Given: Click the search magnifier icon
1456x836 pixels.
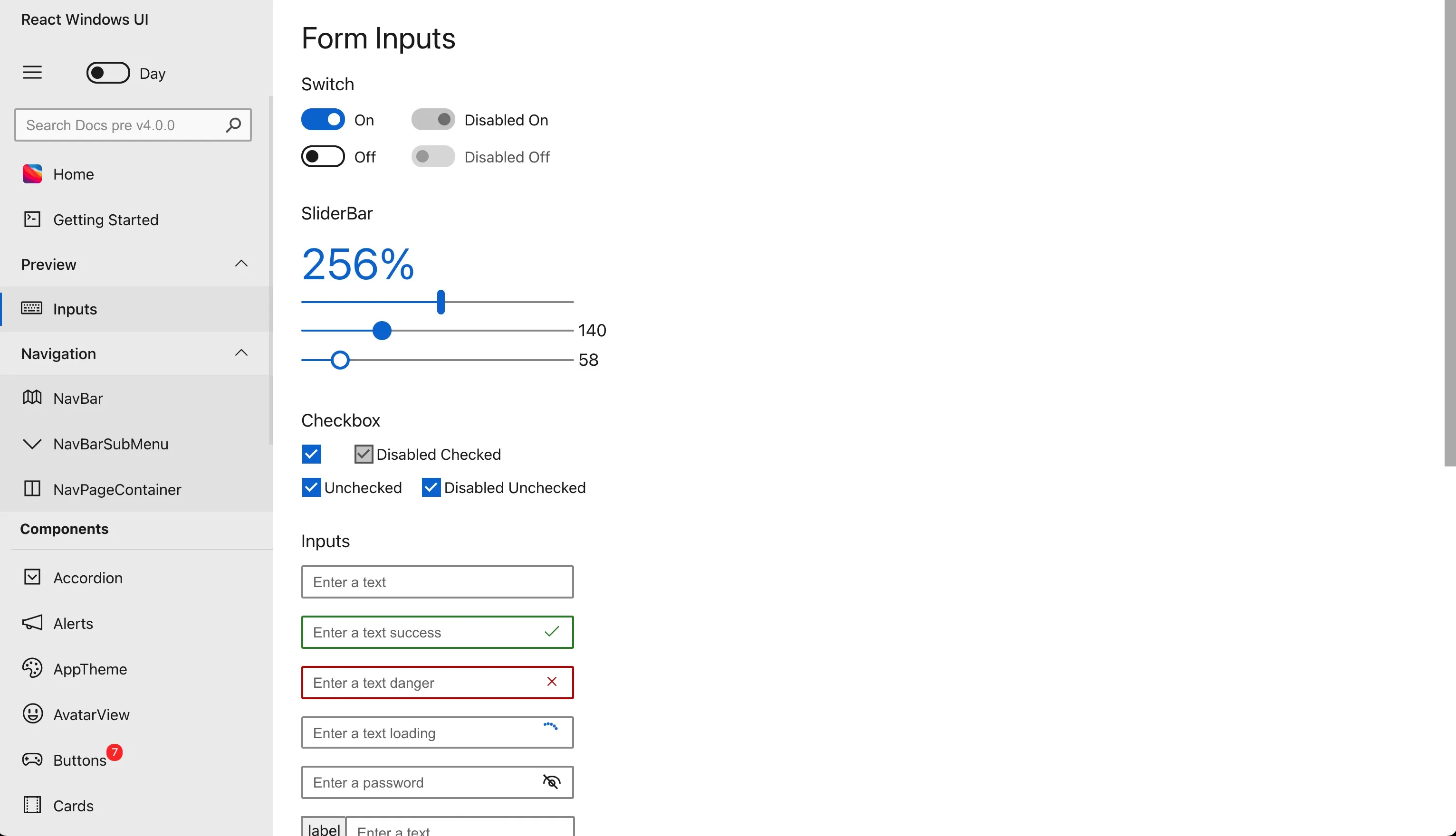Looking at the screenshot, I should [x=233, y=125].
